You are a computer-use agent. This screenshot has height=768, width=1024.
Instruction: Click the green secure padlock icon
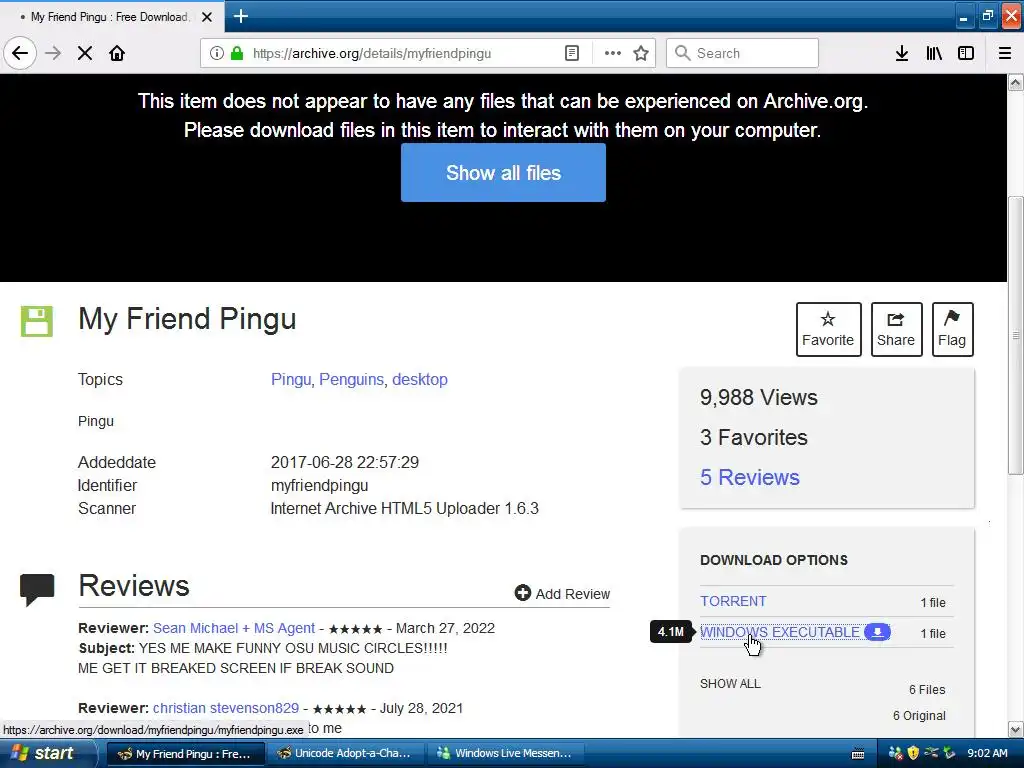click(x=237, y=53)
